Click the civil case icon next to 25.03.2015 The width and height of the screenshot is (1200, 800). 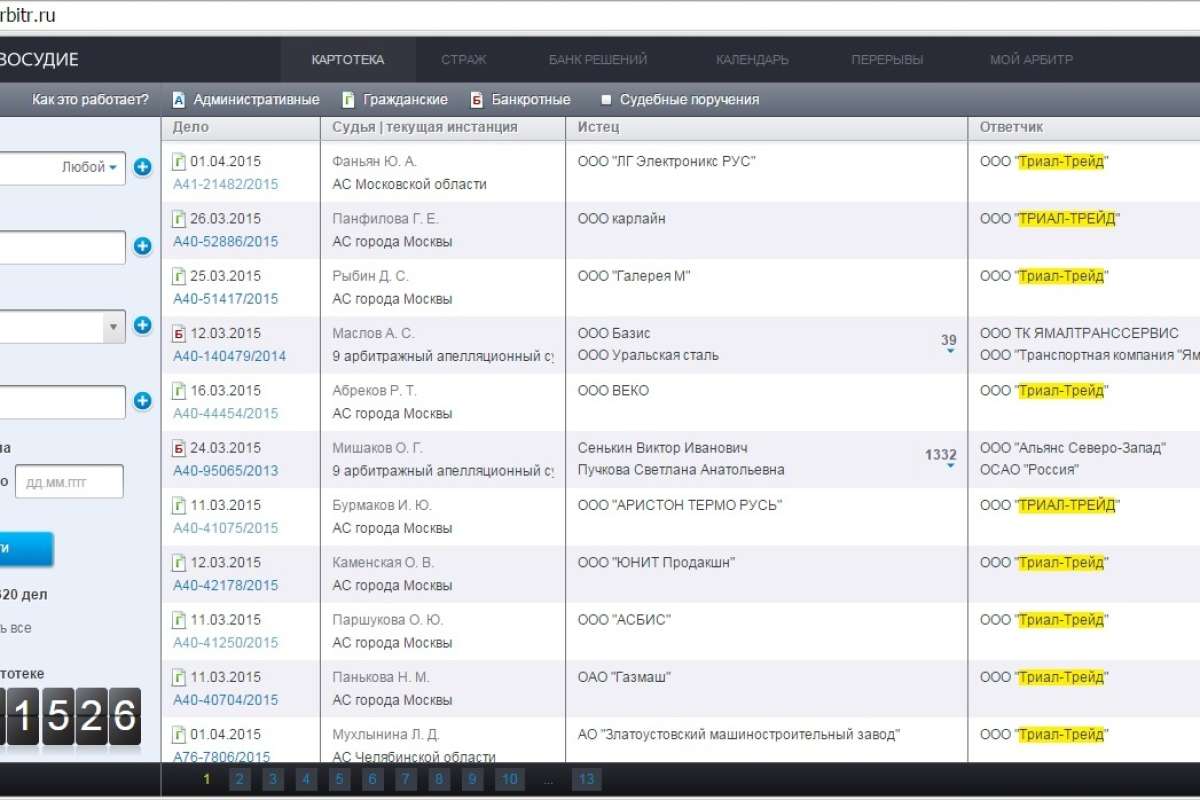180,275
